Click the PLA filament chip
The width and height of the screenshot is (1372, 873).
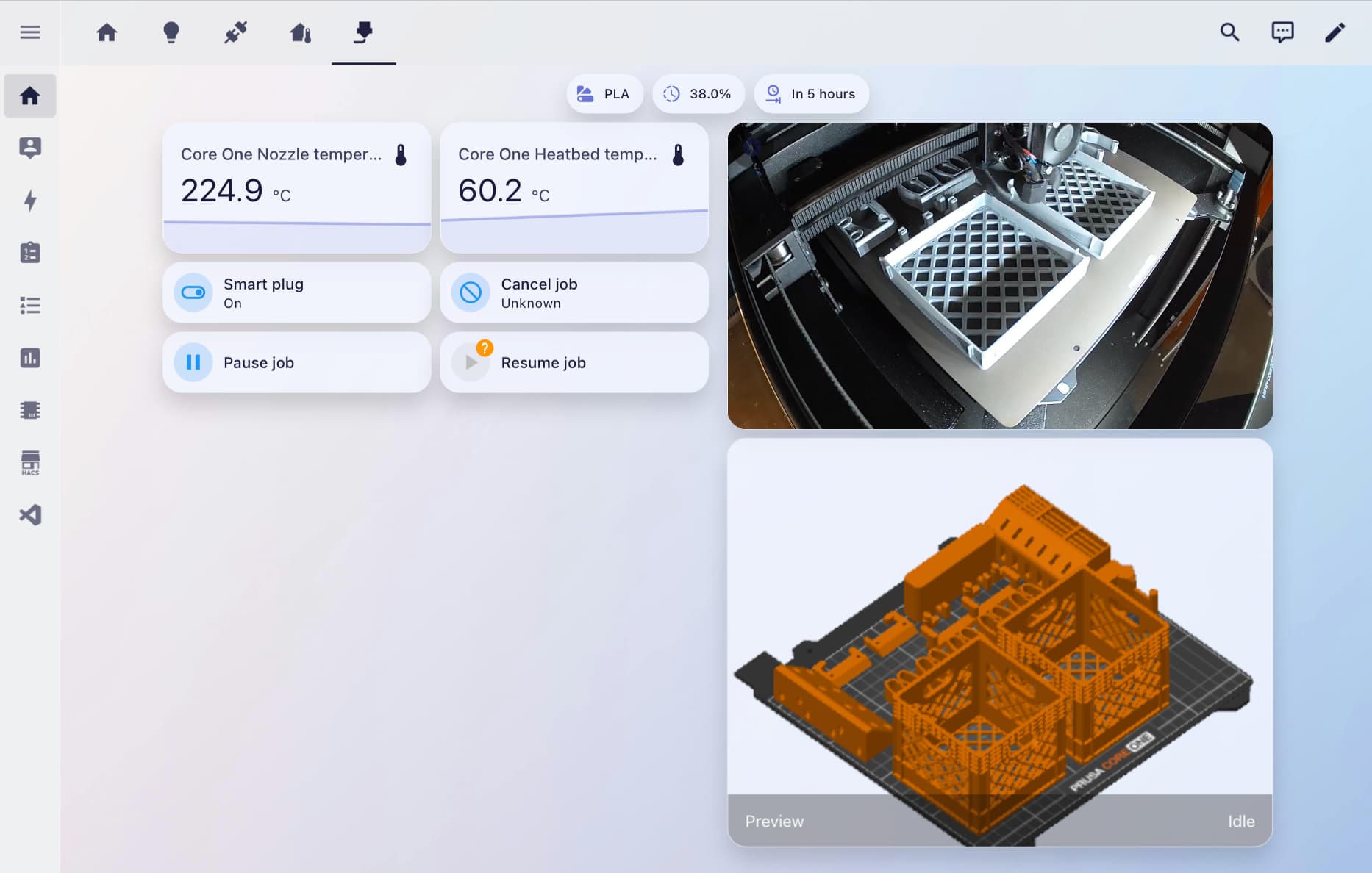coord(604,94)
